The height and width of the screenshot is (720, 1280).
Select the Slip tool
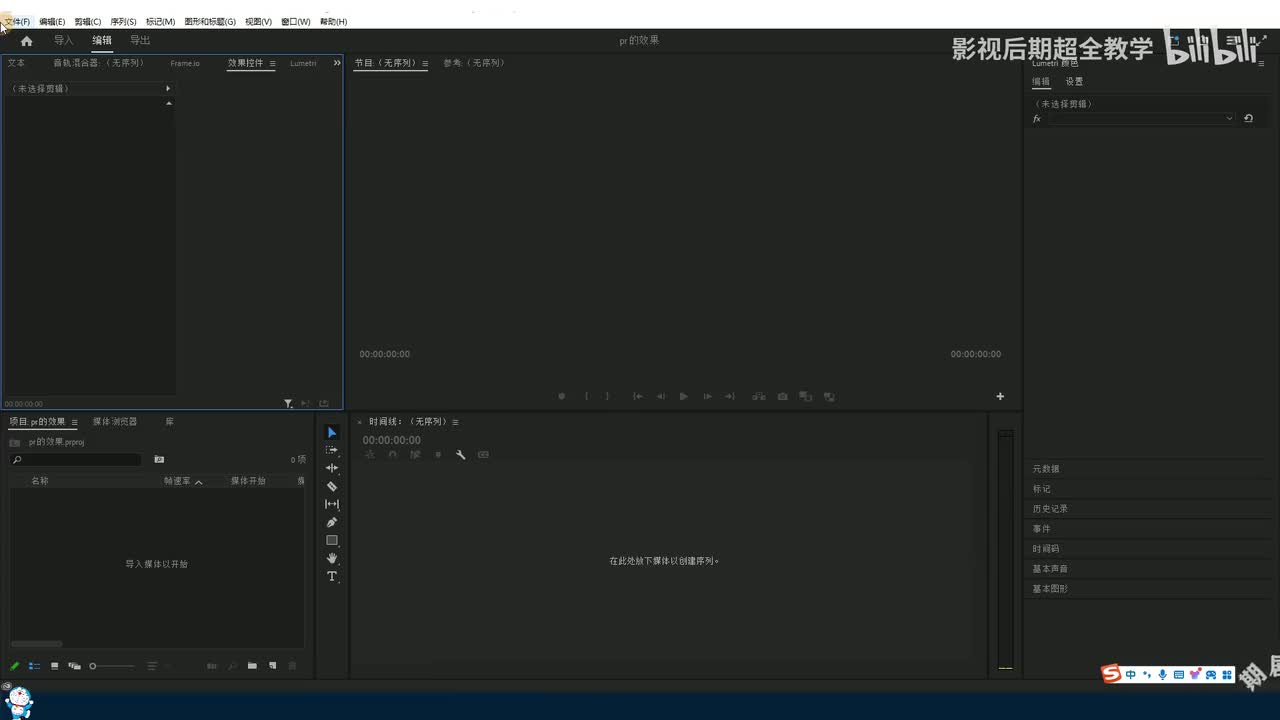[x=332, y=504]
